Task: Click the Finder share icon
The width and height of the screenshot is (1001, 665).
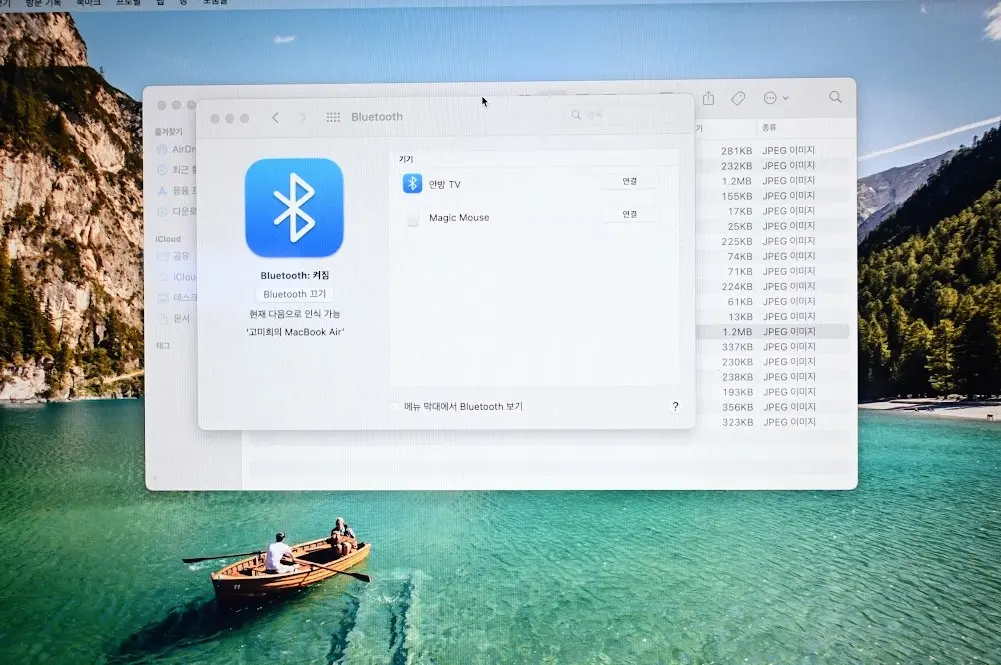Action: click(709, 98)
